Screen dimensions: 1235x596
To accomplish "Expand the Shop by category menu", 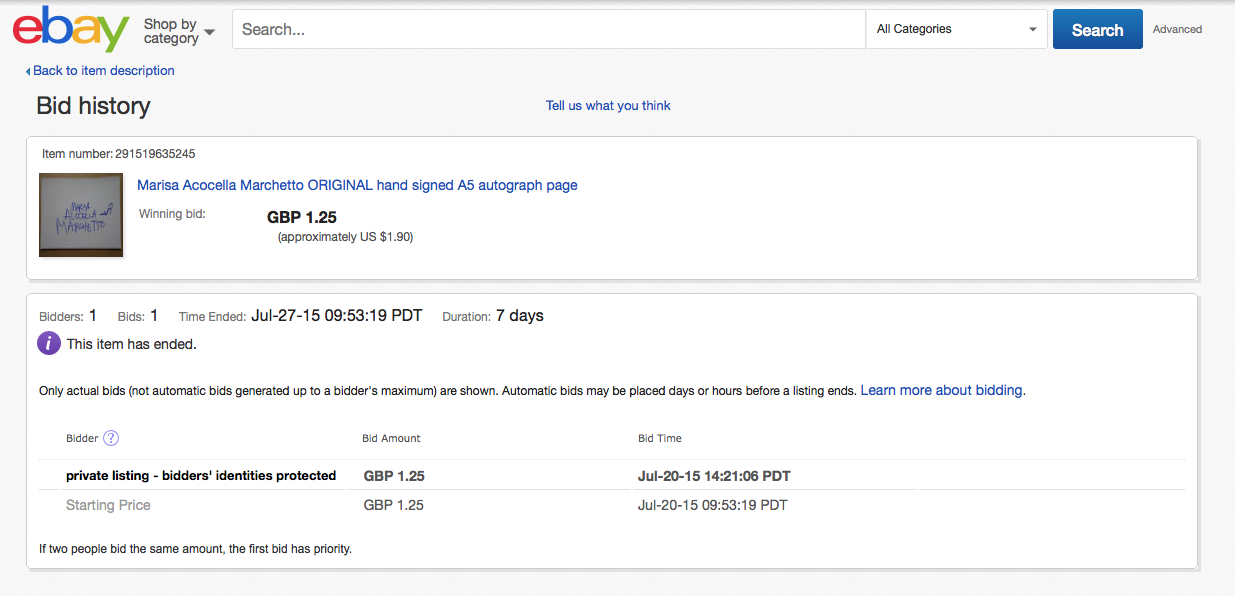I will [x=179, y=31].
